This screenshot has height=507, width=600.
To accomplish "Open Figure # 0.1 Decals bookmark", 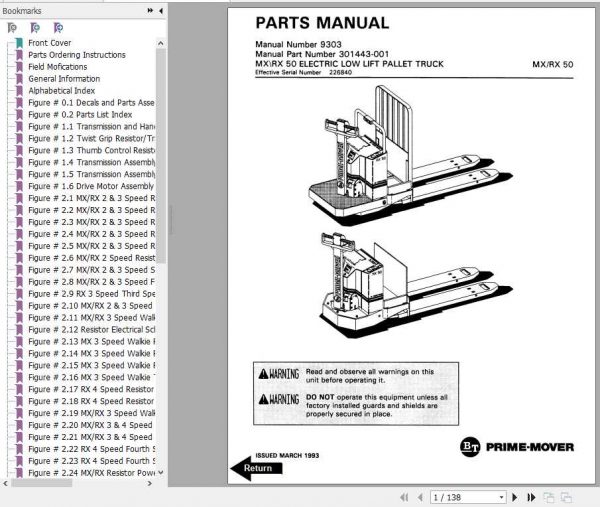I will click(x=91, y=103).
